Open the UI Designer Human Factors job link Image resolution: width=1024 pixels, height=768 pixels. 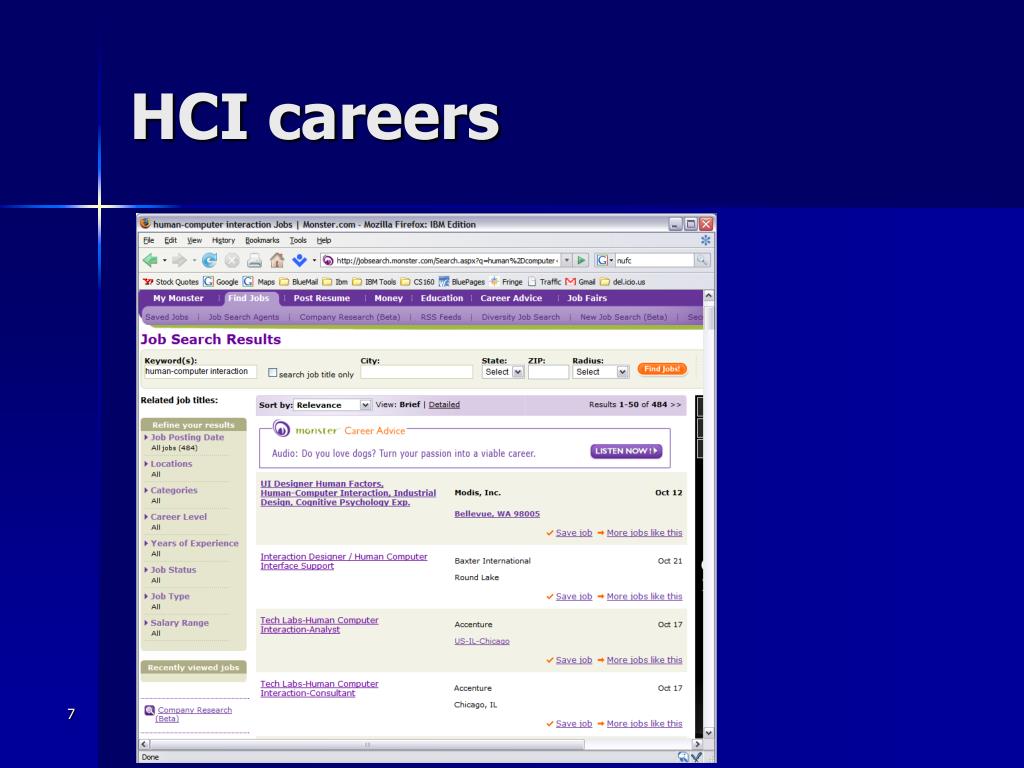(x=348, y=493)
